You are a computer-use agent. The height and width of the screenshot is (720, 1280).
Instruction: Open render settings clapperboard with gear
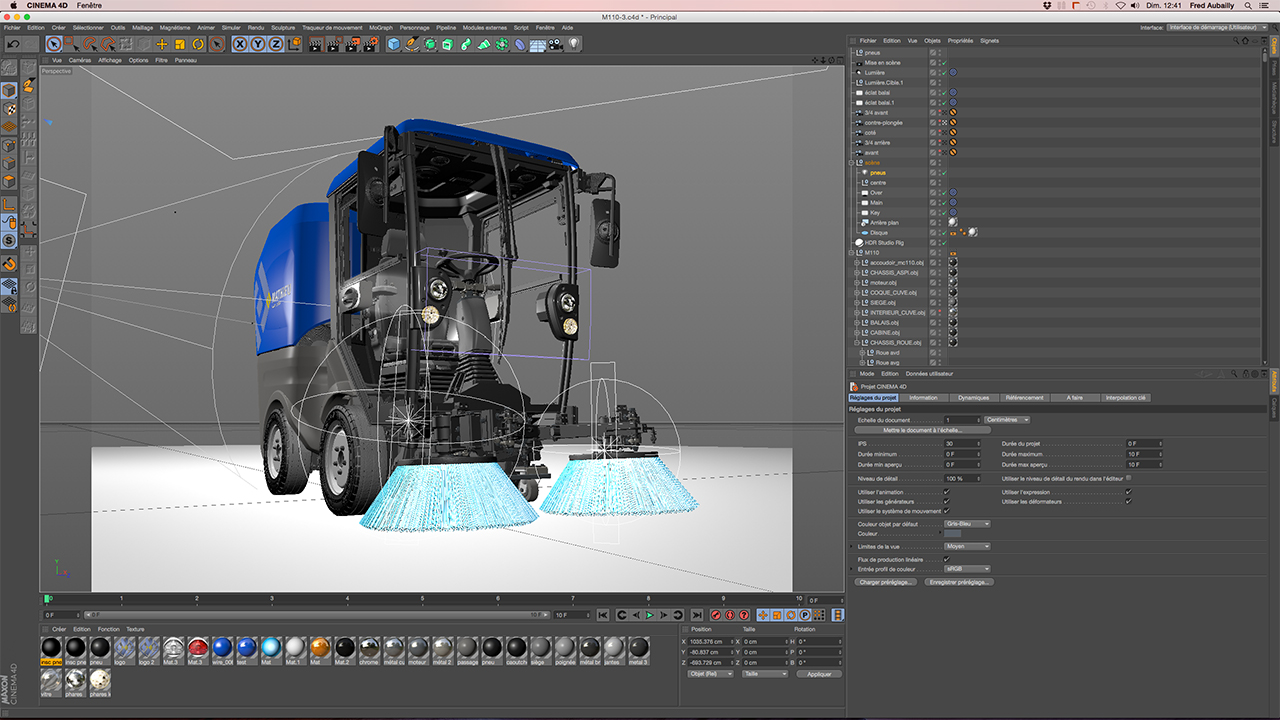tap(370, 44)
